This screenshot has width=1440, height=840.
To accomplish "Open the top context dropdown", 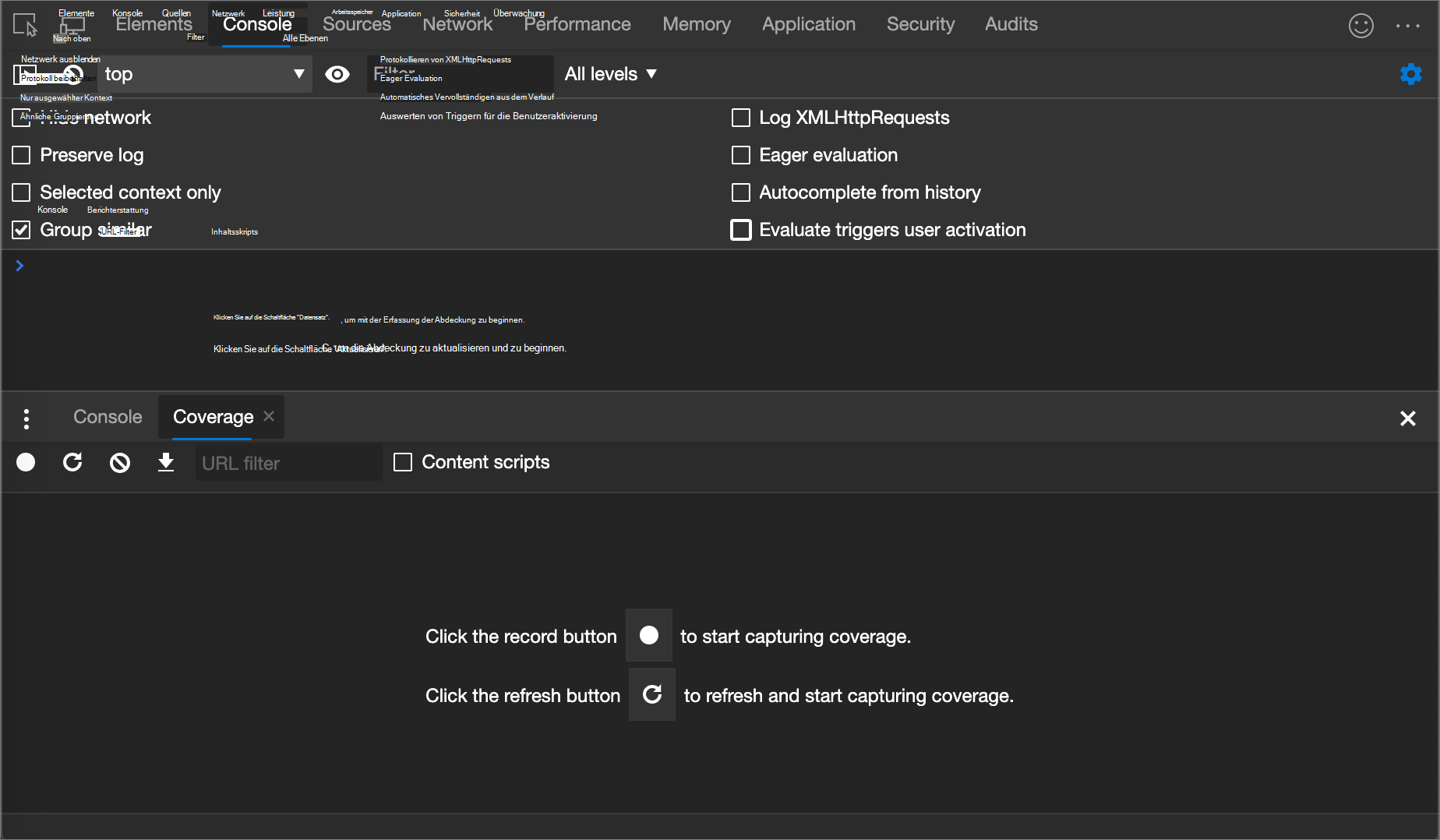I will coord(204,74).
